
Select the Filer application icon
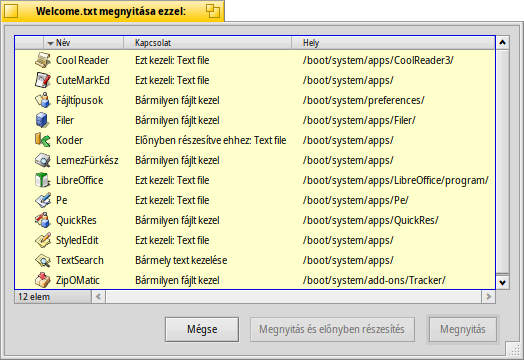pos(43,120)
